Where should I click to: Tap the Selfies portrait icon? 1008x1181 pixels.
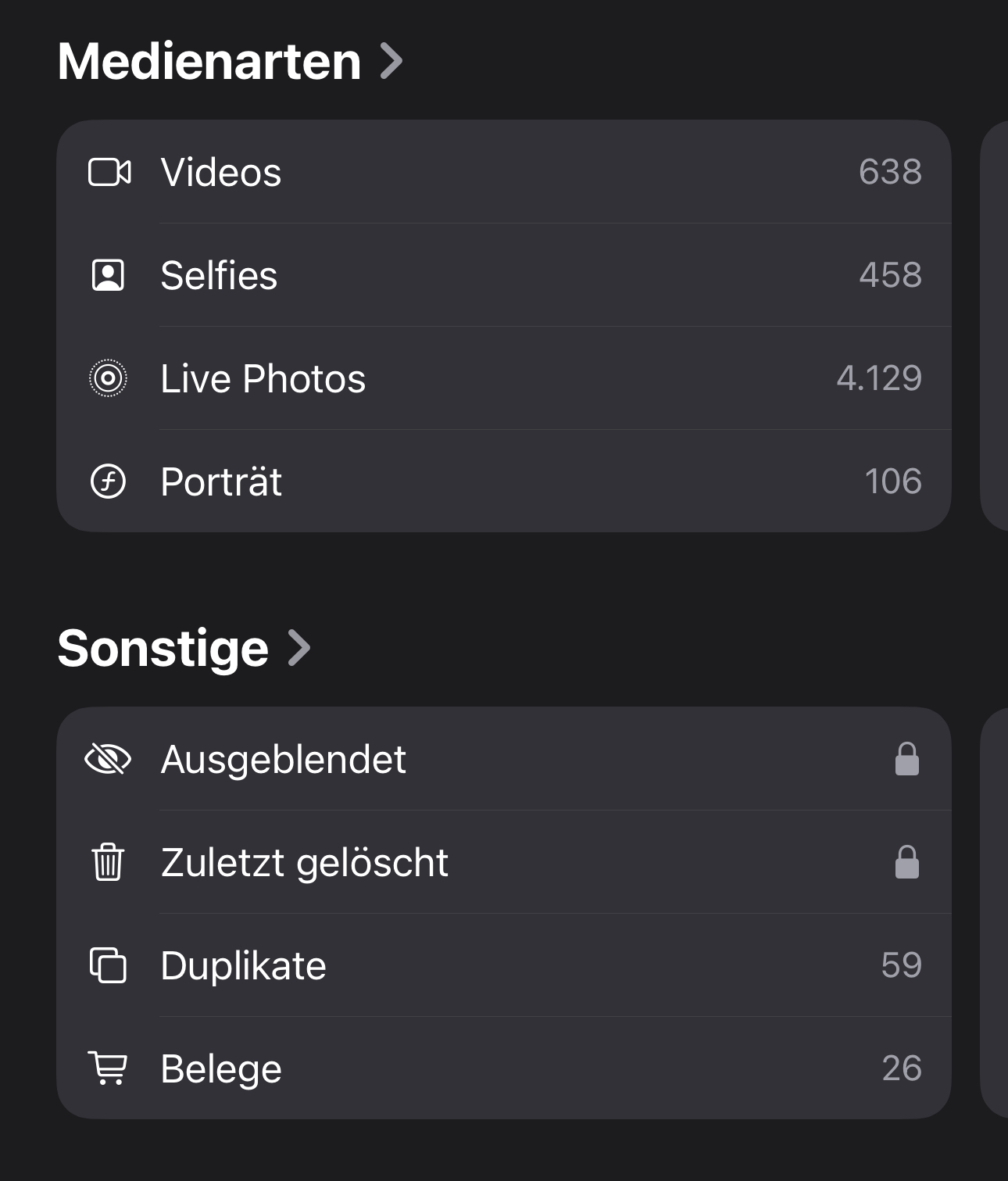[108, 275]
